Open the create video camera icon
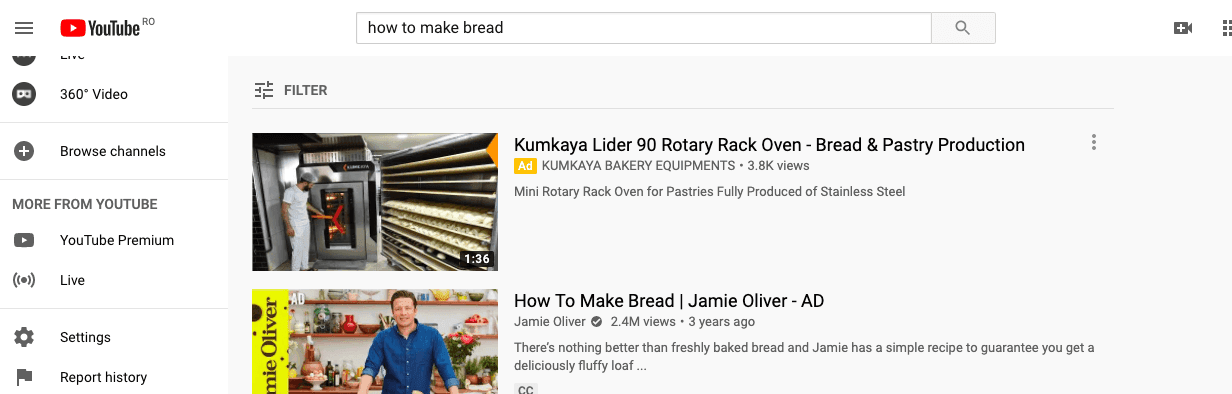The height and width of the screenshot is (394, 1232). (x=1183, y=28)
